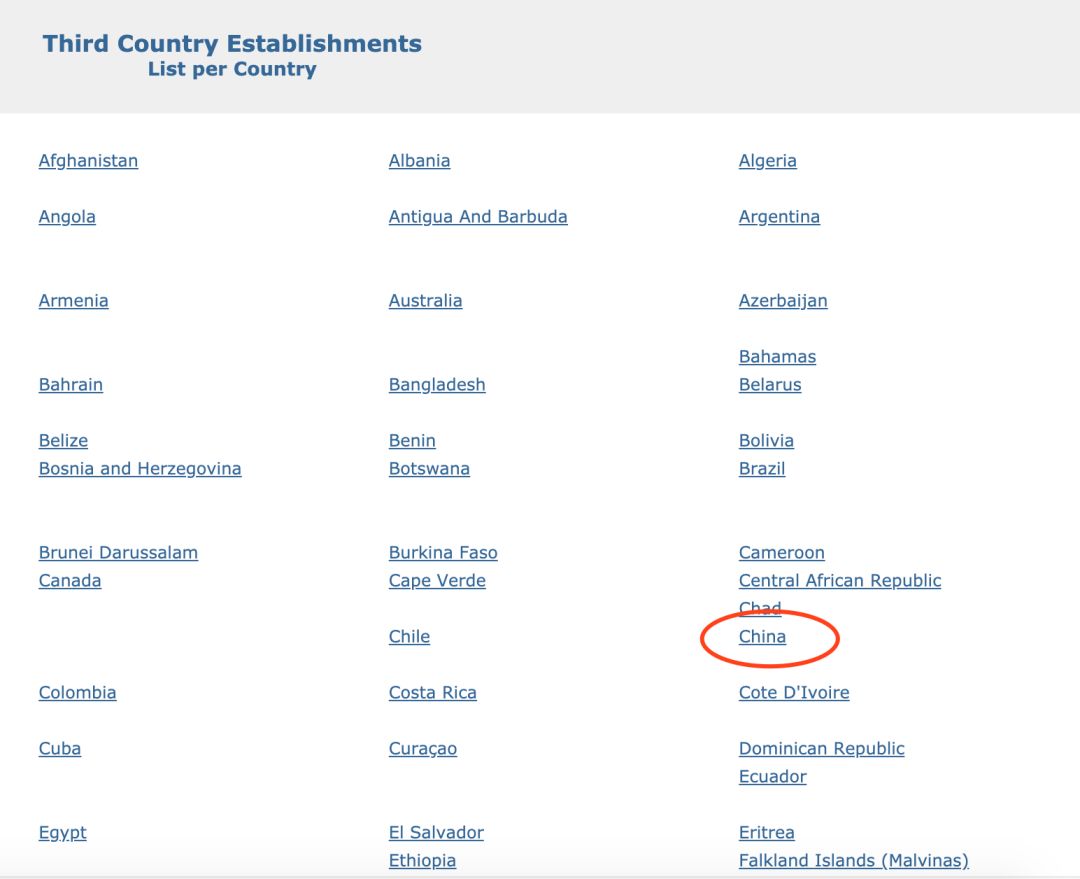Click the Falkland Islands (Malvinas) link

[x=853, y=861]
